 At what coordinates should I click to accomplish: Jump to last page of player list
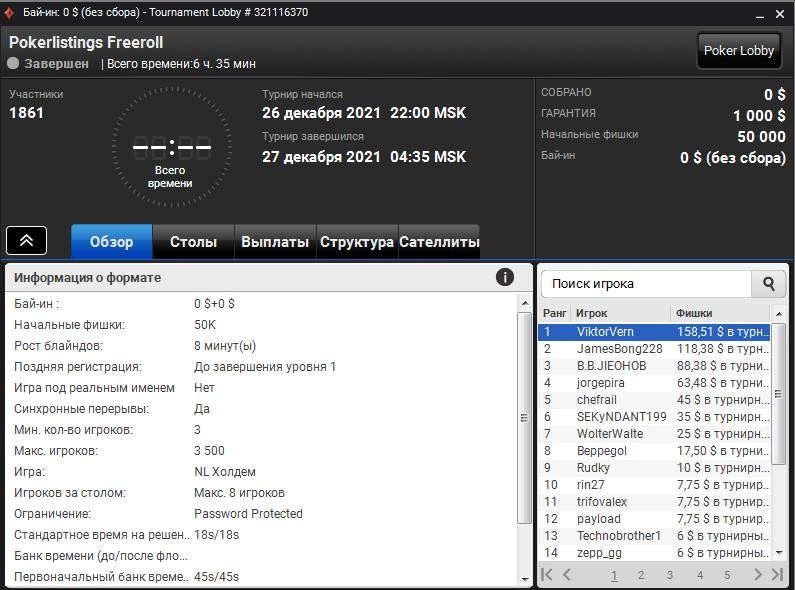pyautogui.click(x=777, y=574)
